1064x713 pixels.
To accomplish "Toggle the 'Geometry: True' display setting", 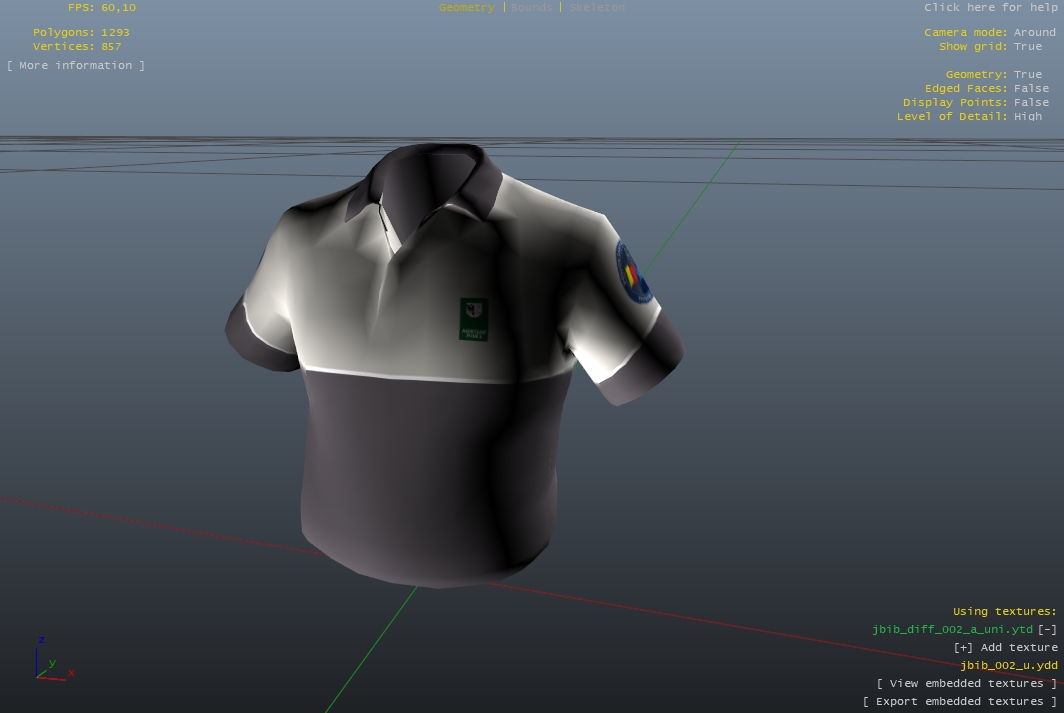I will coord(1027,75).
